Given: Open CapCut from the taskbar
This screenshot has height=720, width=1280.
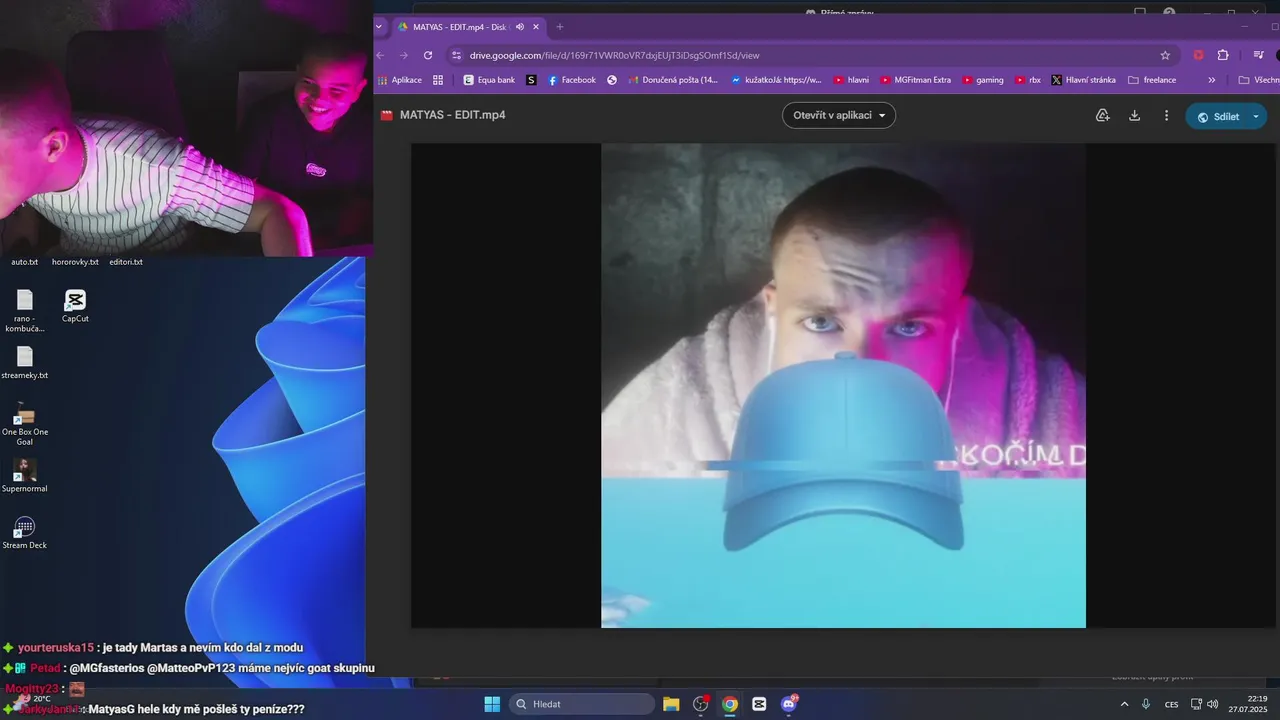Looking at the screenshot, I should click(759, 704).
